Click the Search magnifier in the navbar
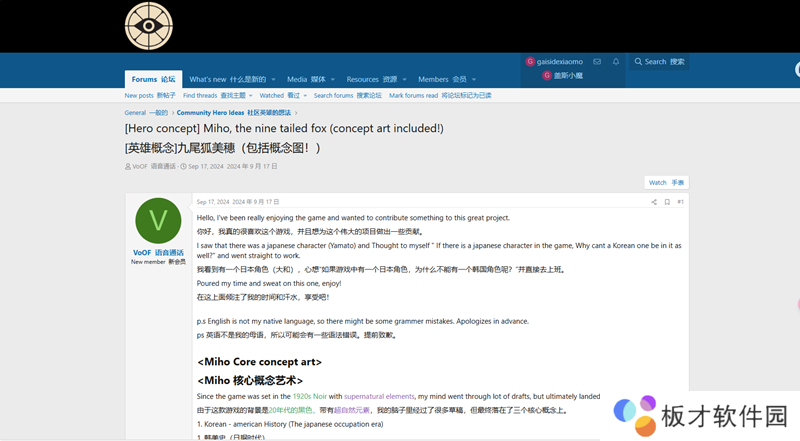The width and height of the screenshot is (800, 441). pyautogui.click(x=639, y=61)
